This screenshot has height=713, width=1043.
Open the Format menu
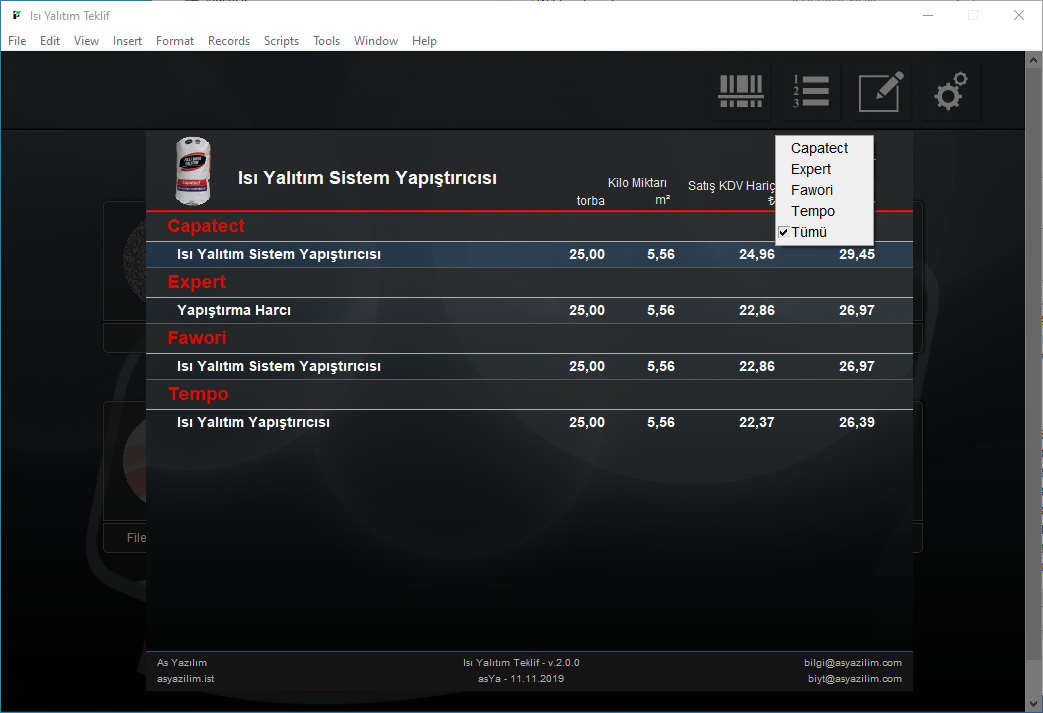pyautogui.click(x=175, y=41)
